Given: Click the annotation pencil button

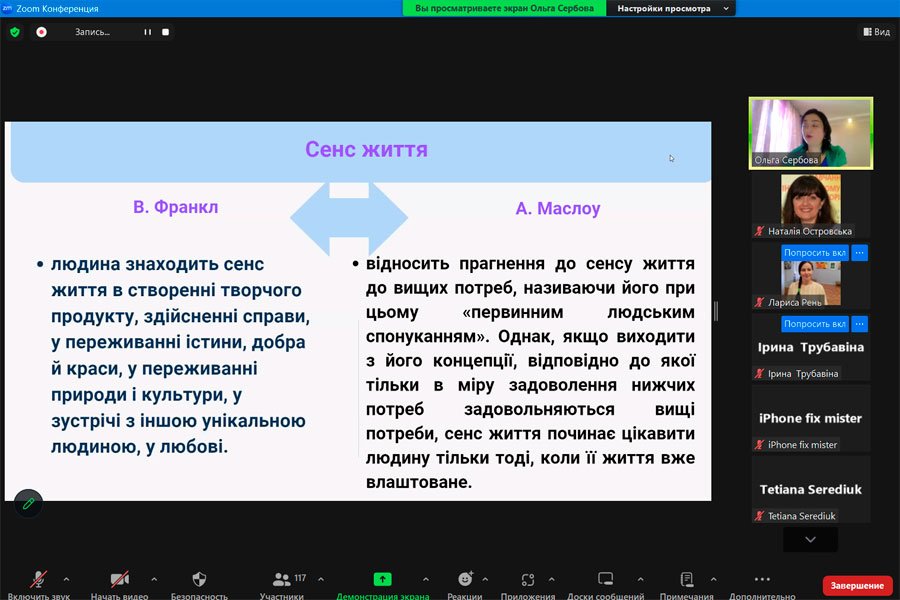Looking at the screenshot, I should (x=28, y=504).
